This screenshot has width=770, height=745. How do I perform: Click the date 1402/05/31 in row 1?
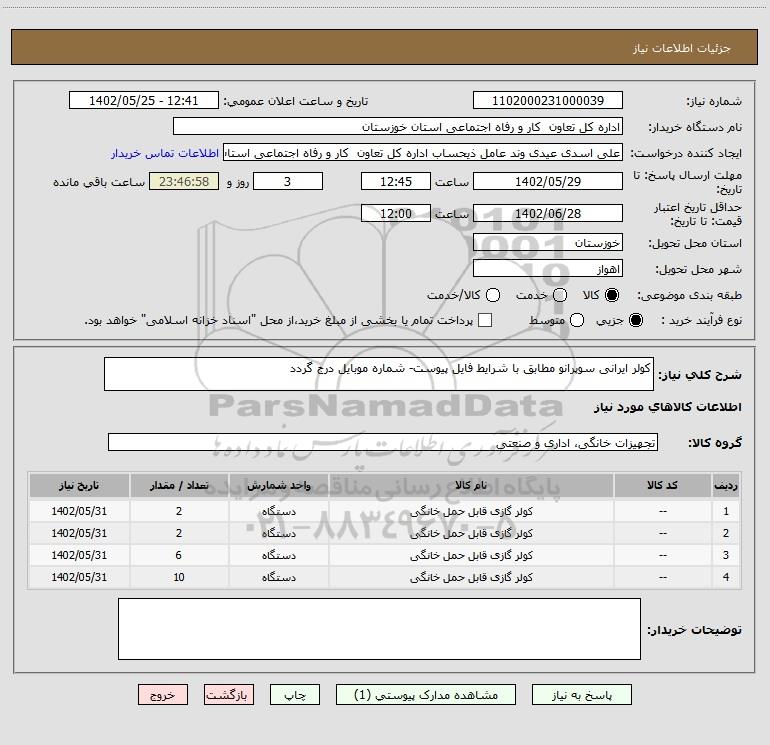click(79, 511)
